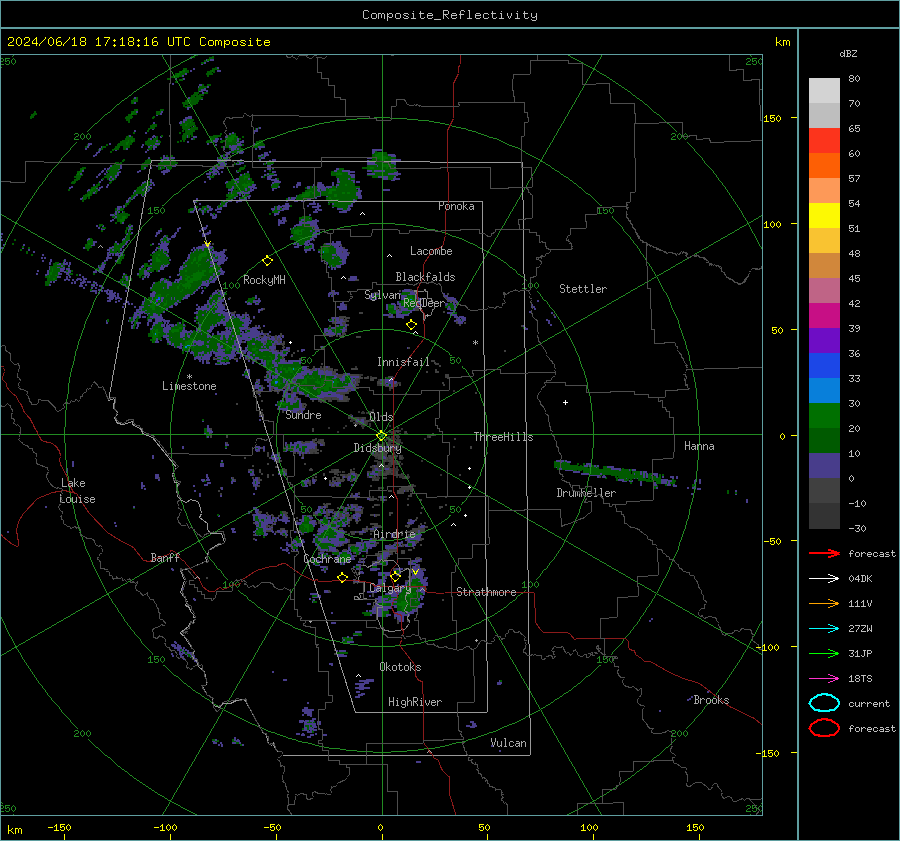
Task: Click the Strathmore city label
Action: click(x=486, y=592)
